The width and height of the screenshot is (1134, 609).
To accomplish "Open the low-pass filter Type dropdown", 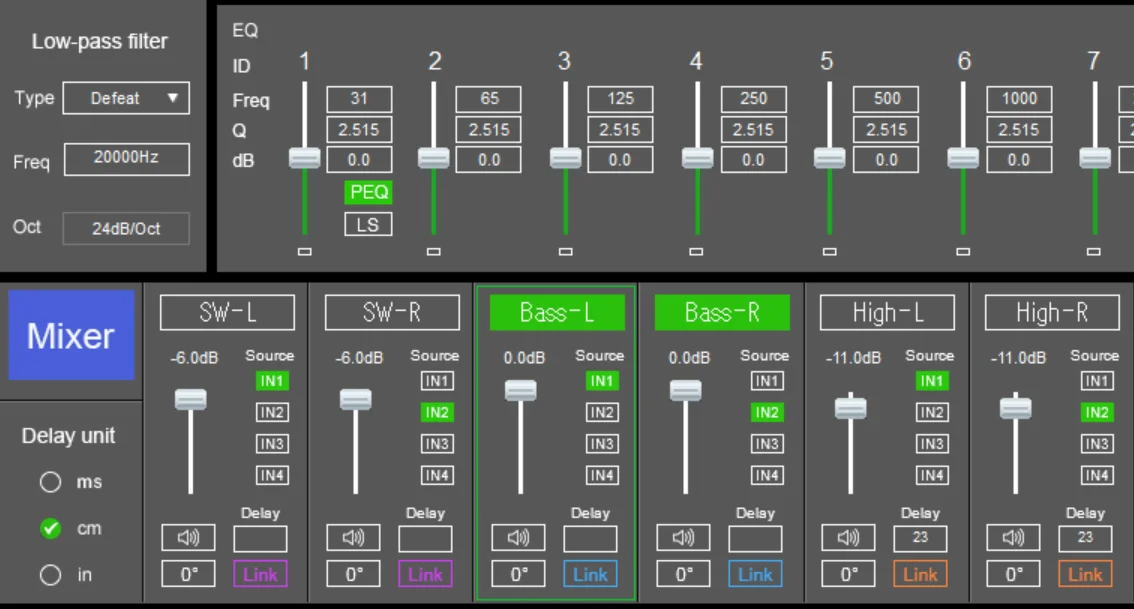I will [x=126, y=98].
